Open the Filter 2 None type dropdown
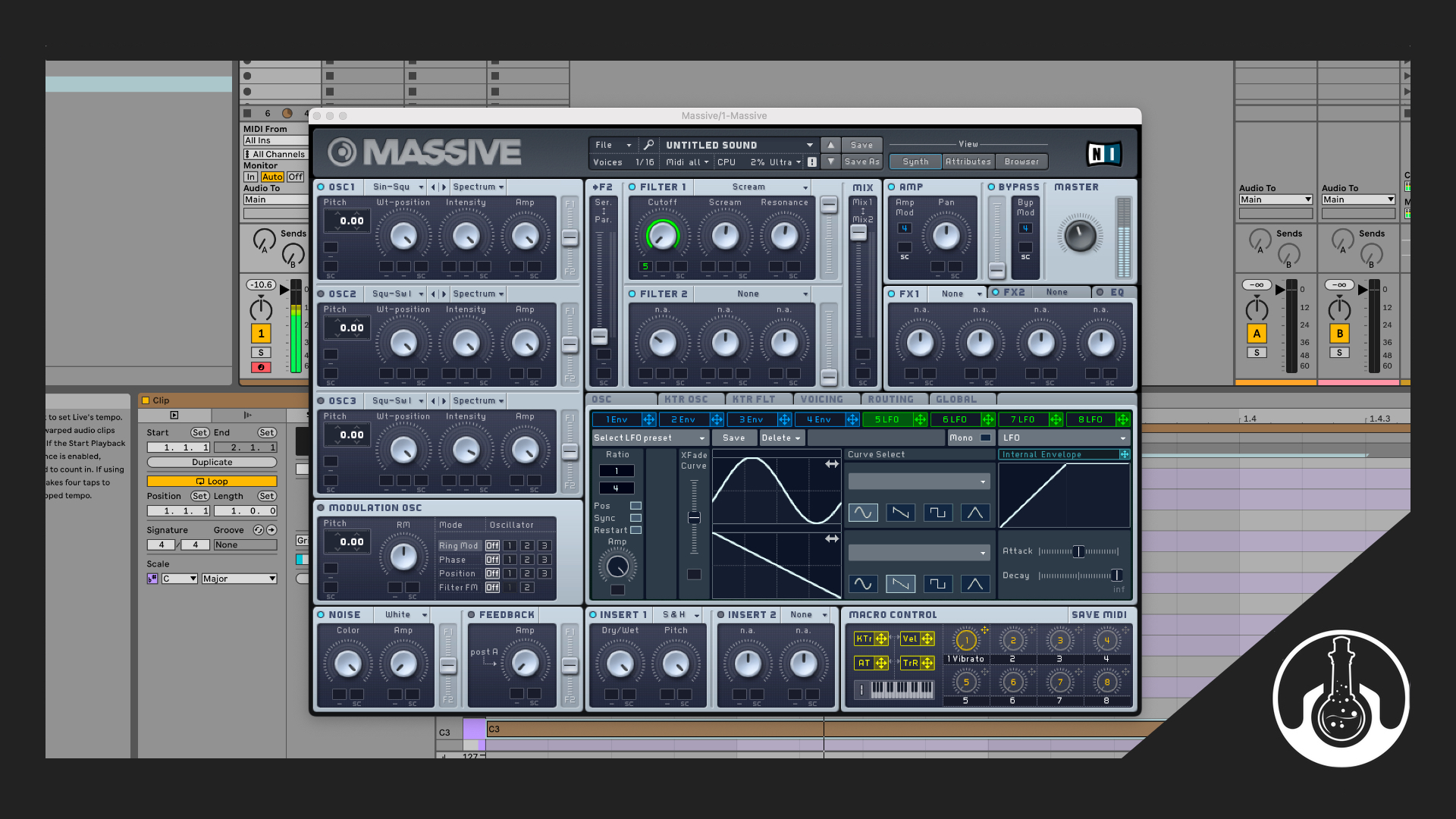This screenshot has width=1456, height=819. click(x=752, y=294)
